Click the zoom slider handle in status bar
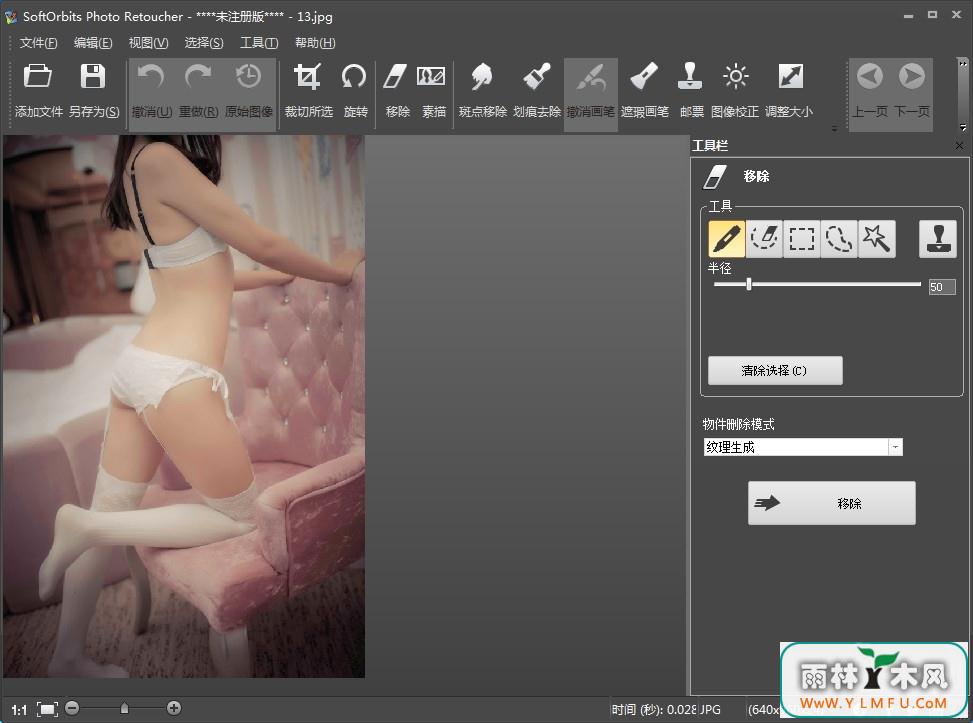Viewport: 973px width, 723px height. tap(124, 708)
